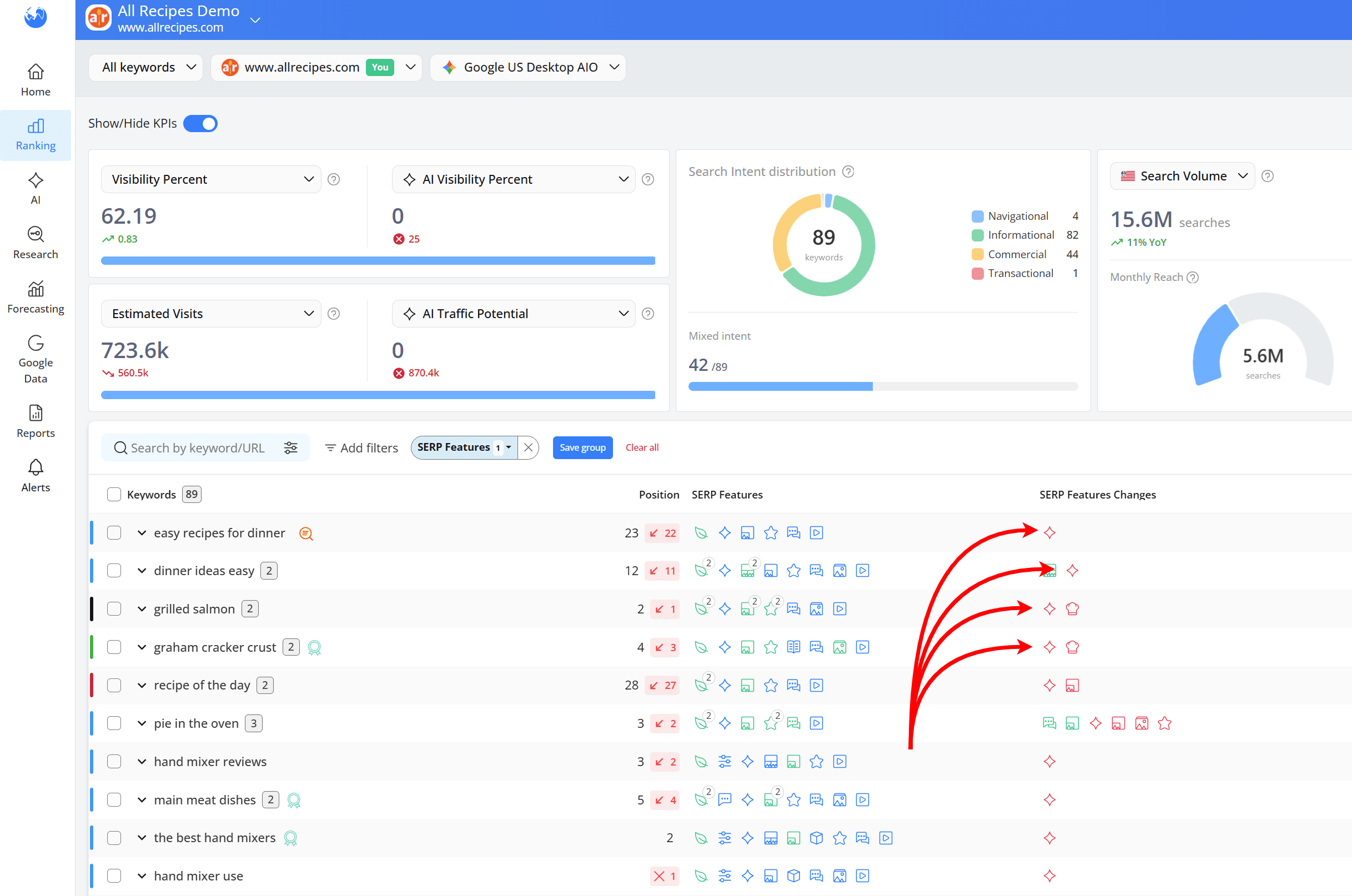This screenshot has height=896, width=1352.
Task: Open the Alerts bell icon
Action: [x=36, y=467]
